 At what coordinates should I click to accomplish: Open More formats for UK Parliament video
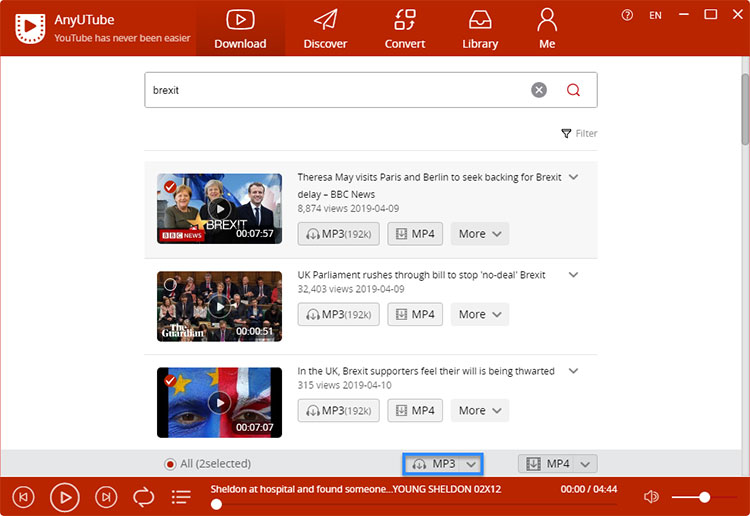coord(480,314)
